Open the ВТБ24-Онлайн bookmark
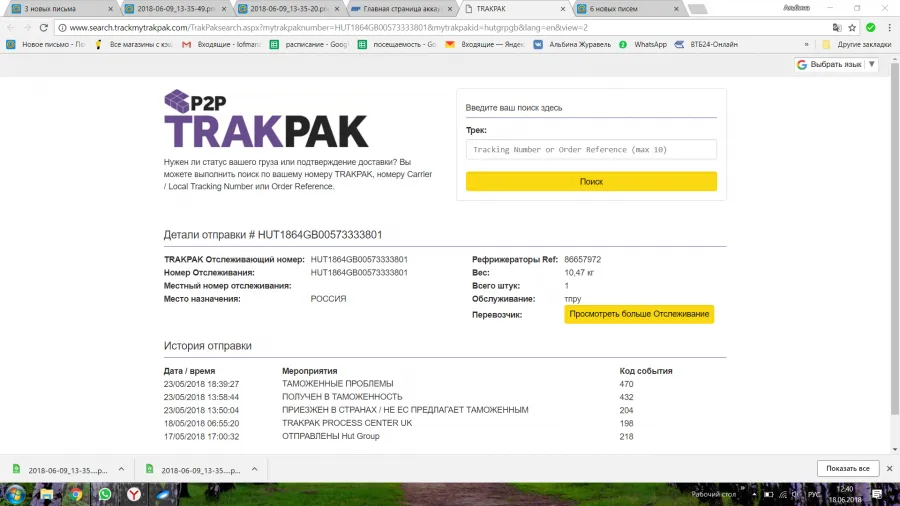Image resolution: width=900 pixels, height=506 pixels. (x=707, y=44)
